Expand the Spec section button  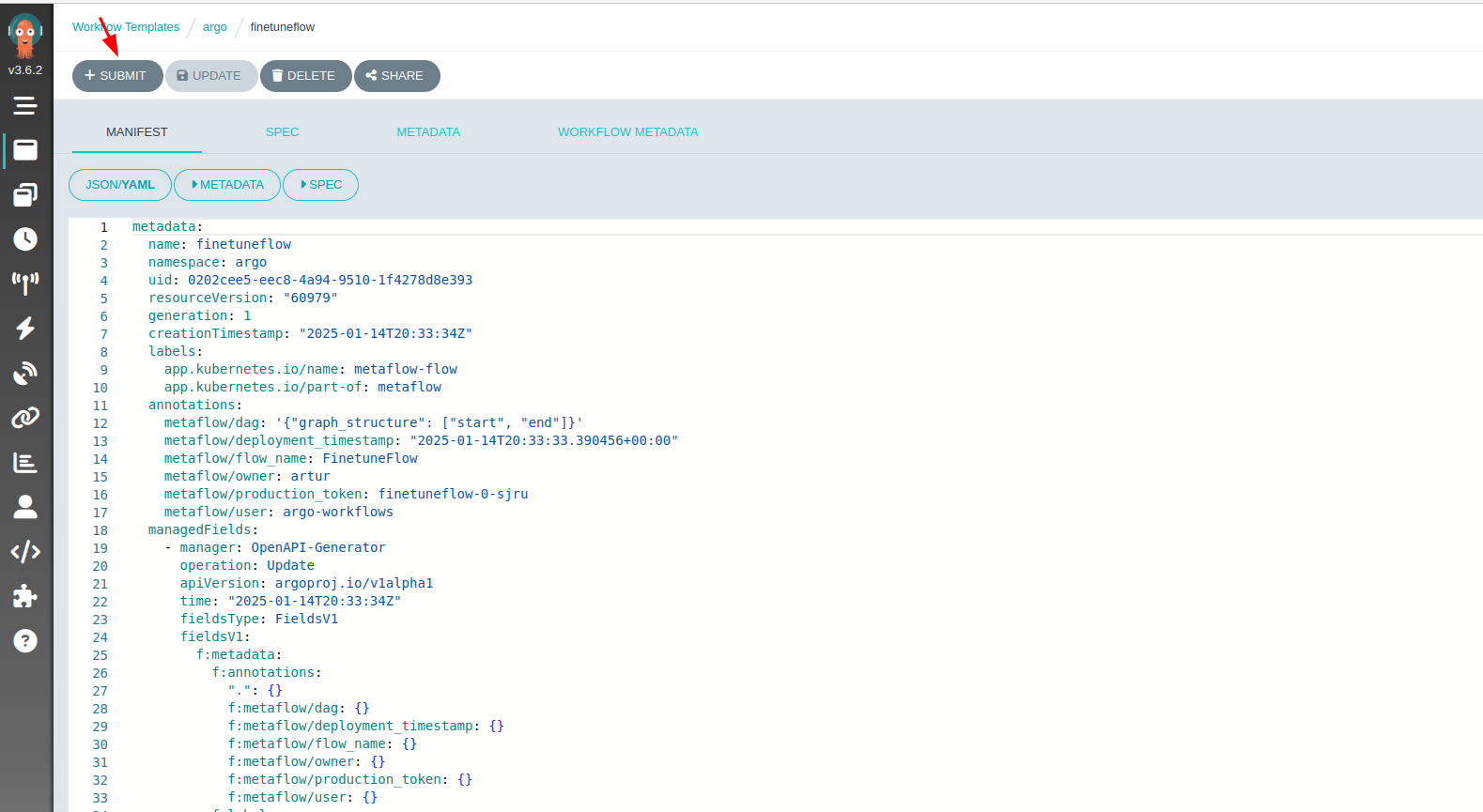point(320,185)
